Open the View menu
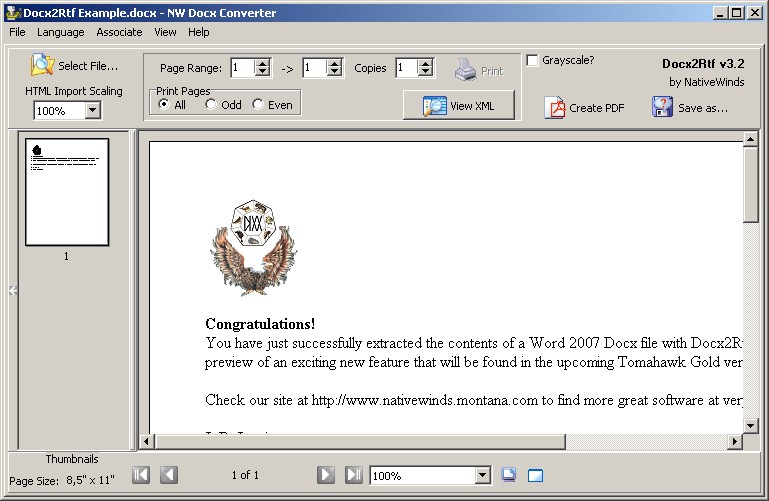This screenshot has width=769, height=501. click(165, 32)
